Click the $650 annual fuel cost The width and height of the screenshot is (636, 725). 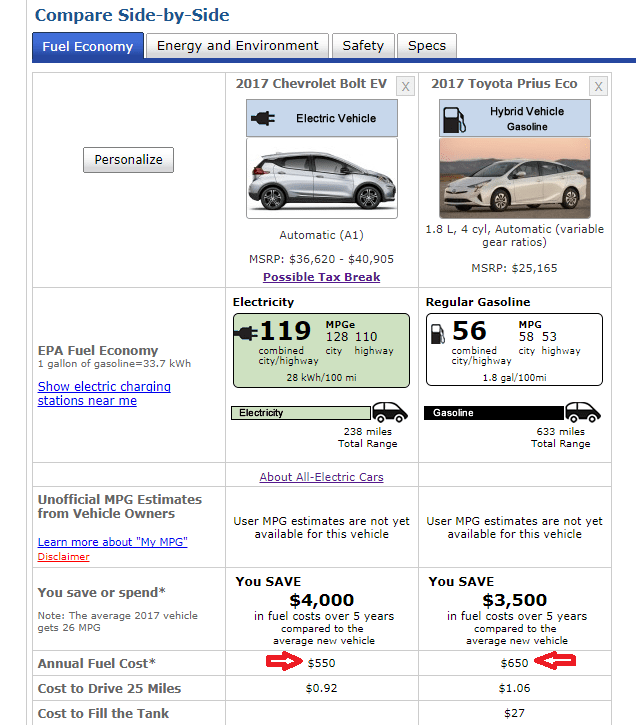(x=514, y=663)
